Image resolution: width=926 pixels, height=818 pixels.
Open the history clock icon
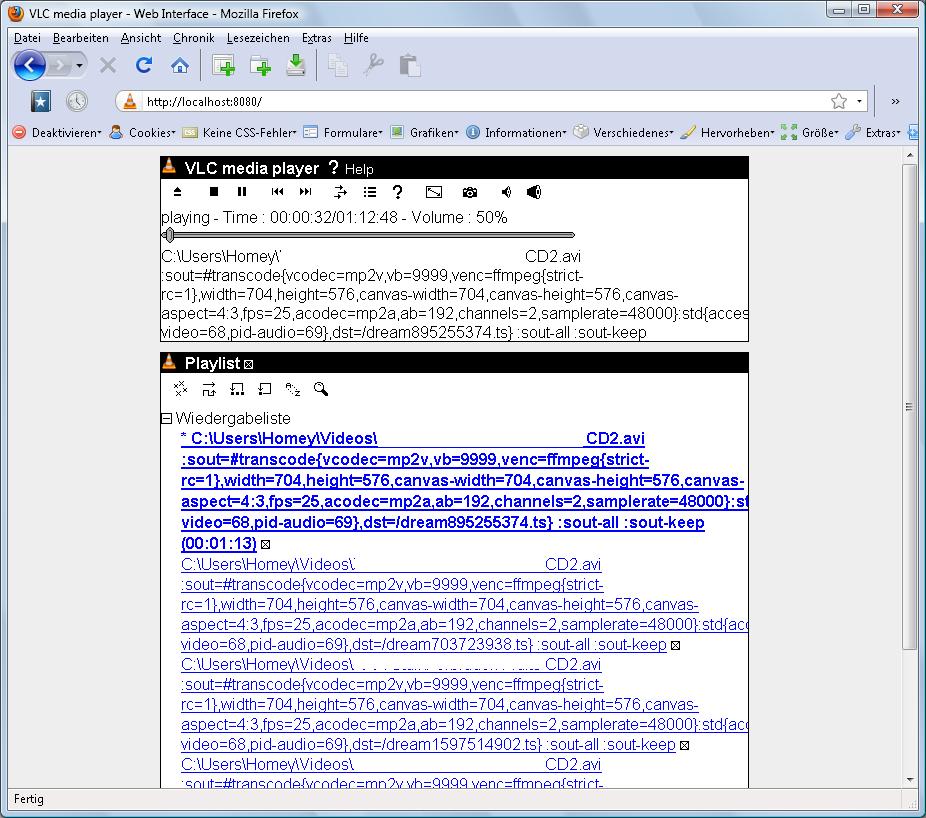[x=77, y=102]
